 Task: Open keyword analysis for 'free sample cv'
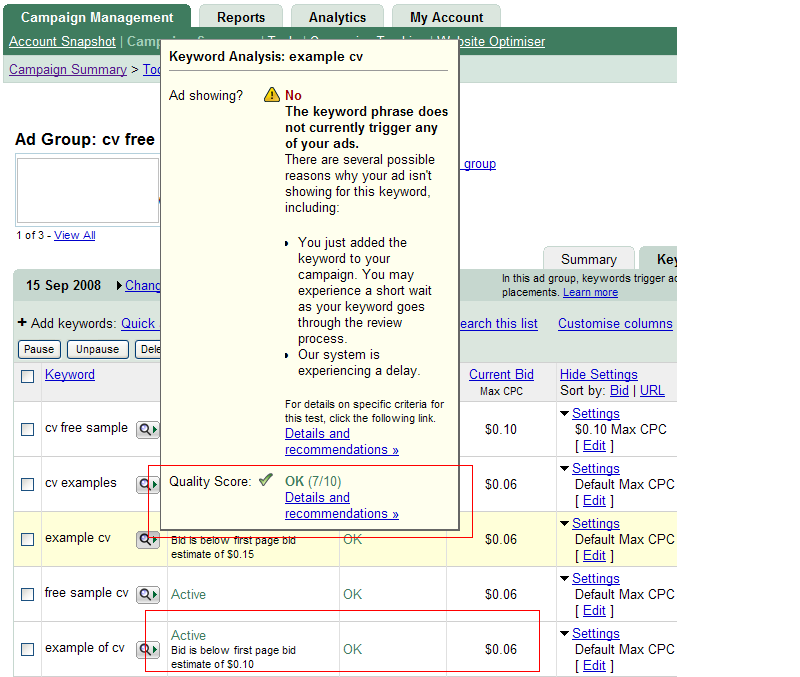coord(147,594)
